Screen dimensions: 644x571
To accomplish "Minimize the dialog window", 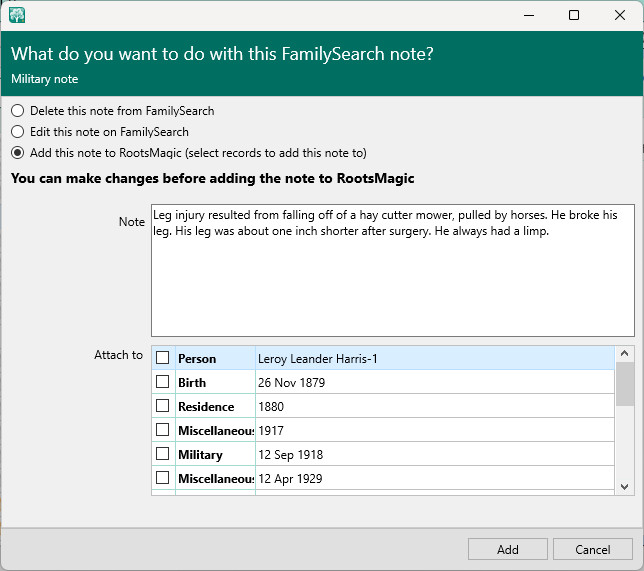I will [528, 15].
